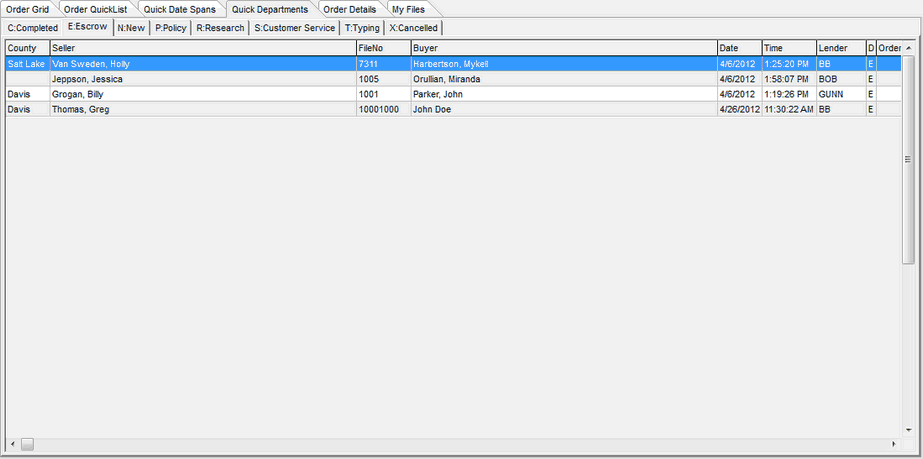Select the Order Details tab
The width and height of the screenshot is (923, 459).
[x=349, y=9]
